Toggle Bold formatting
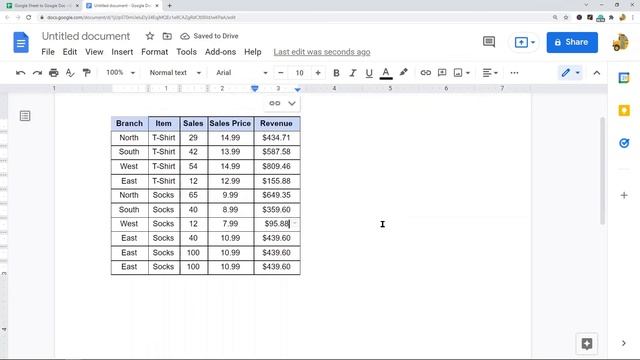Image resolution: width=640 pixels, height=360 pixels. coord(336,73)
